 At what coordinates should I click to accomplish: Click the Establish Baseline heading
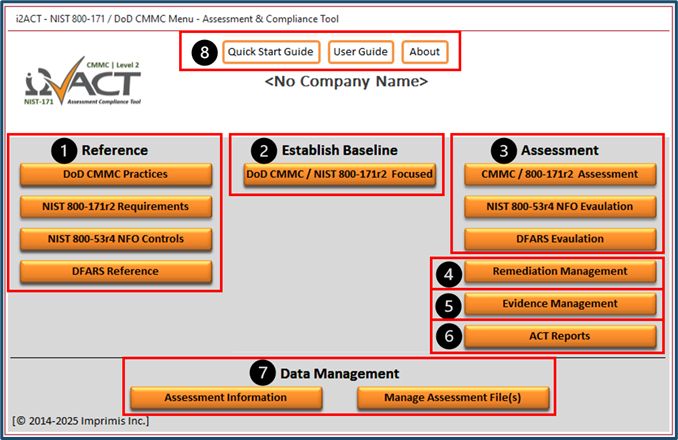339,150
